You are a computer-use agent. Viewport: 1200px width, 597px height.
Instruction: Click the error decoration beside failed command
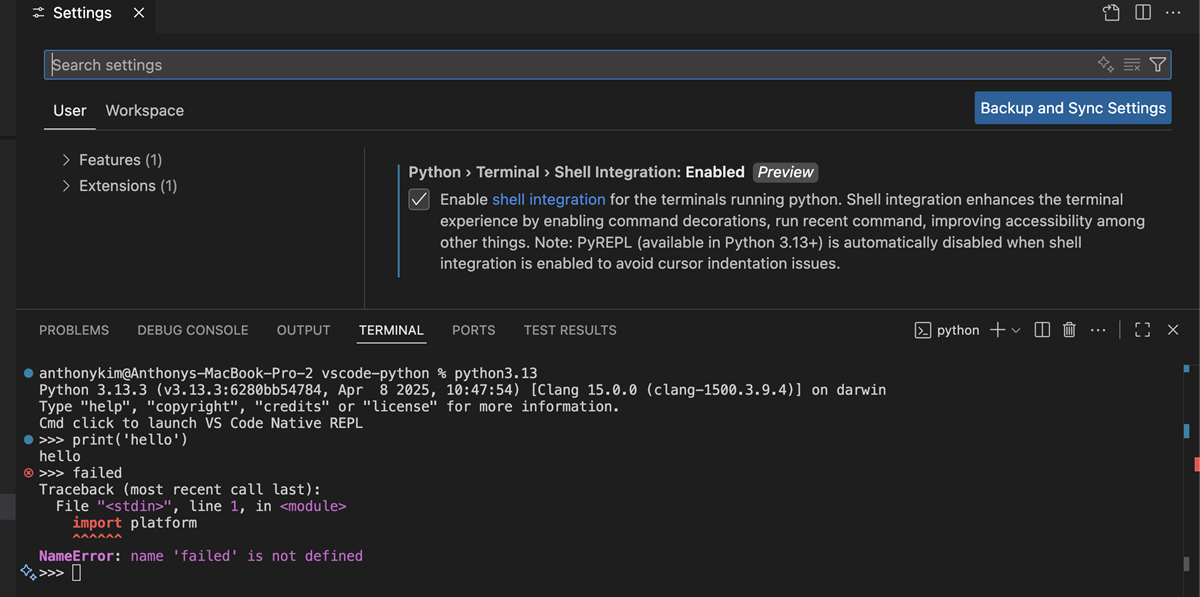26,472
